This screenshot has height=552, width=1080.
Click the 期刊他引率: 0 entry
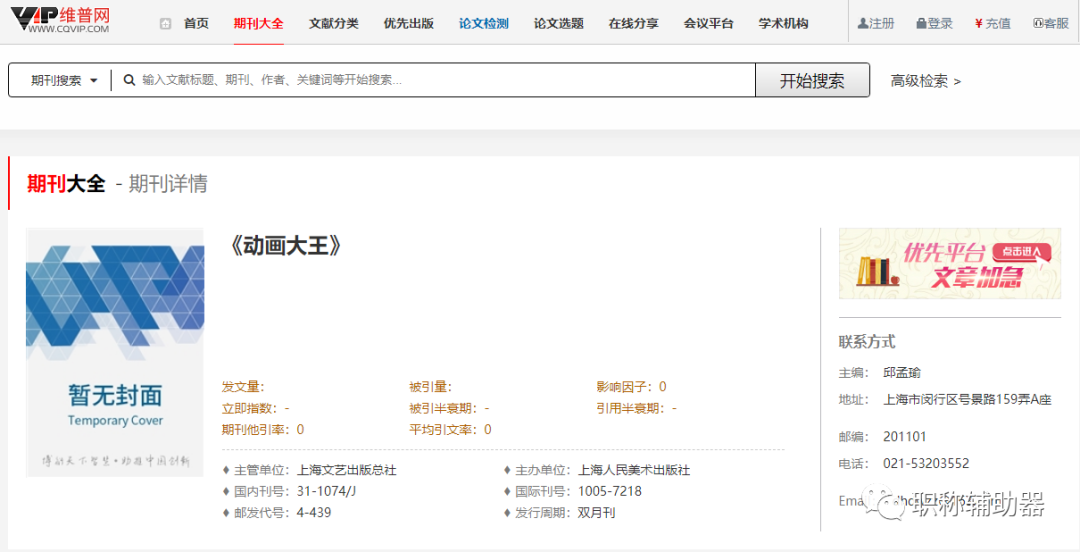(x=262, y=429)
